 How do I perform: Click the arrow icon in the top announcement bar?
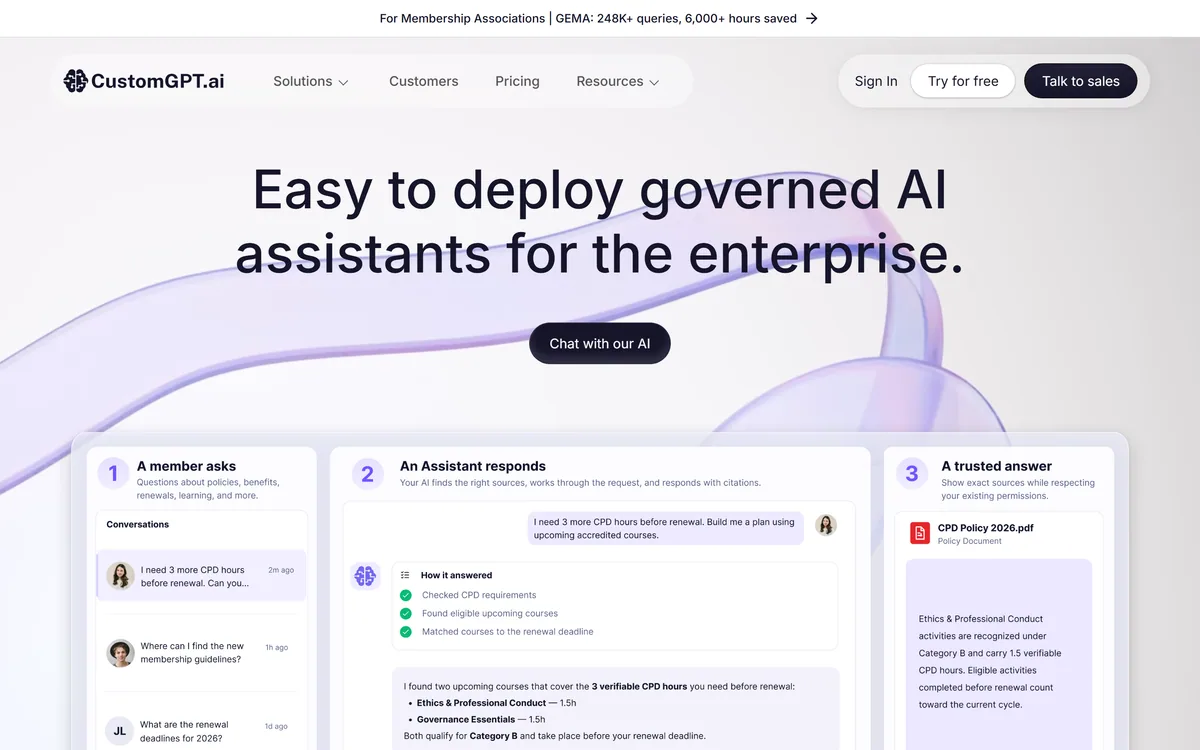tap(812, 18)
